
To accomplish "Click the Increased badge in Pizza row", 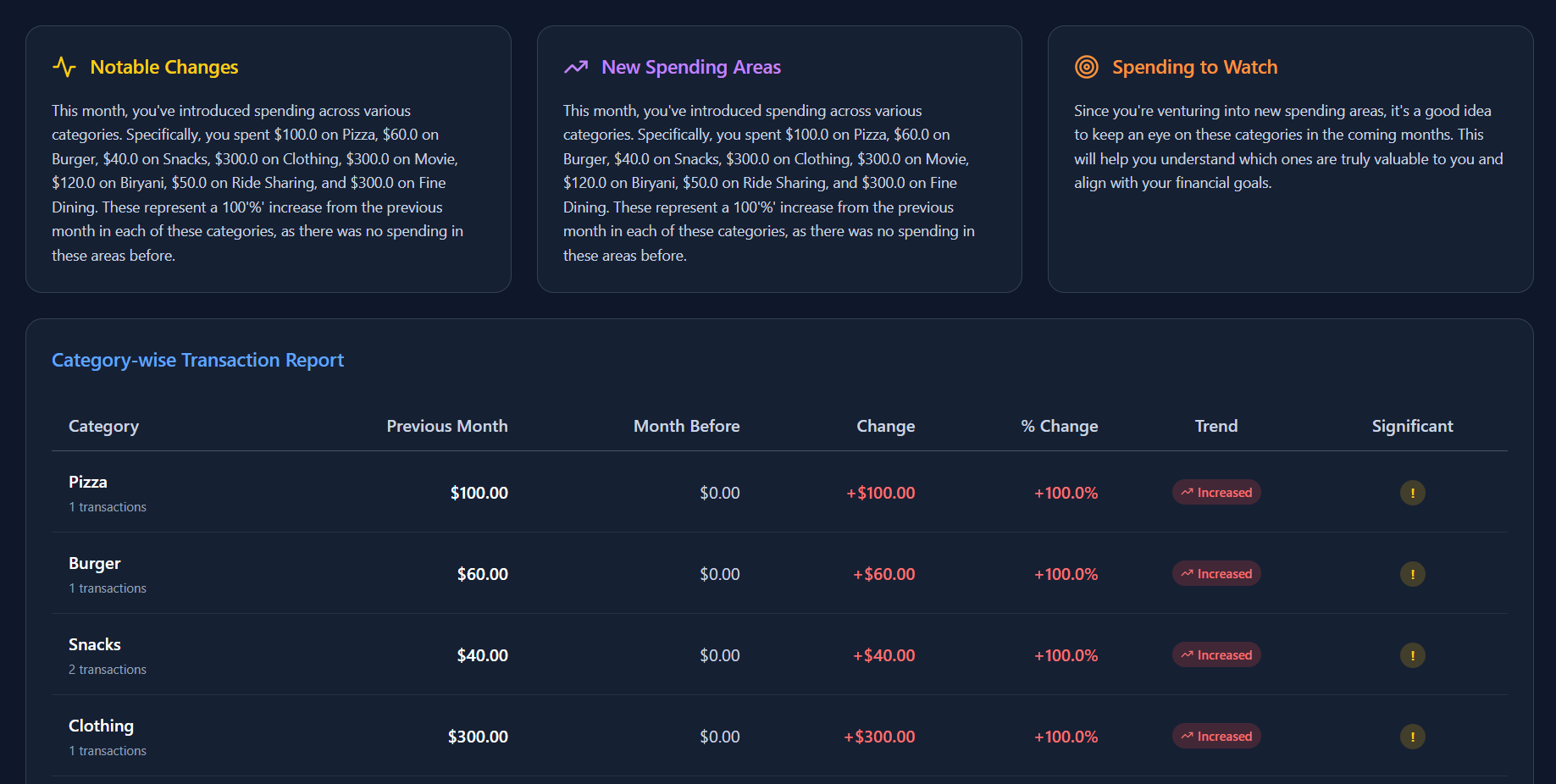I will click(x=1216, y=493).
